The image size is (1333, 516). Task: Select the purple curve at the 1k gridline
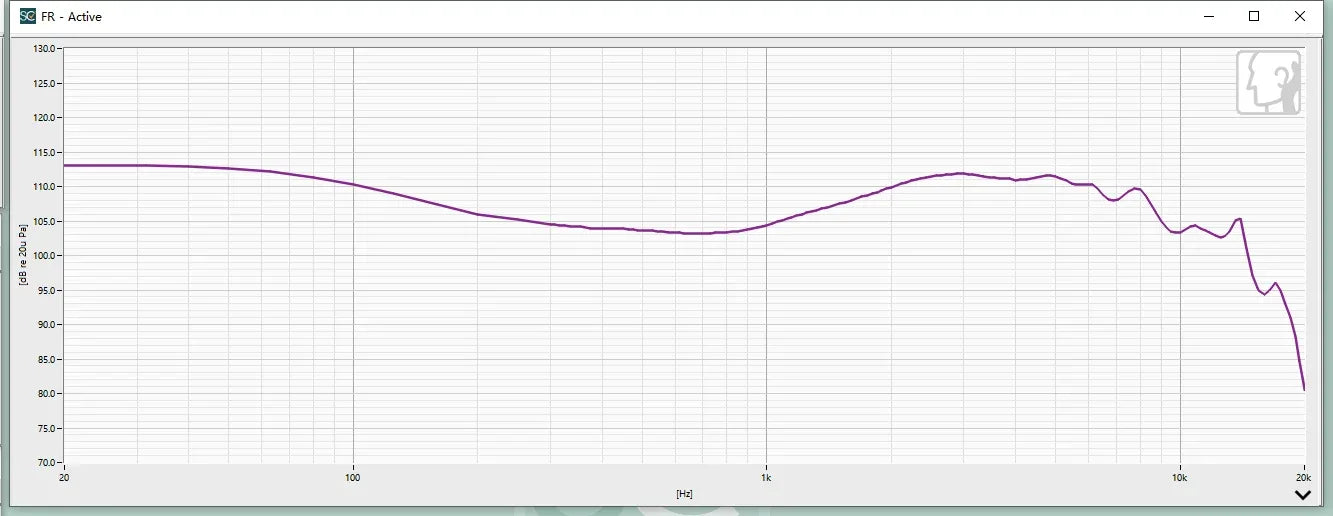coord(766,225)
